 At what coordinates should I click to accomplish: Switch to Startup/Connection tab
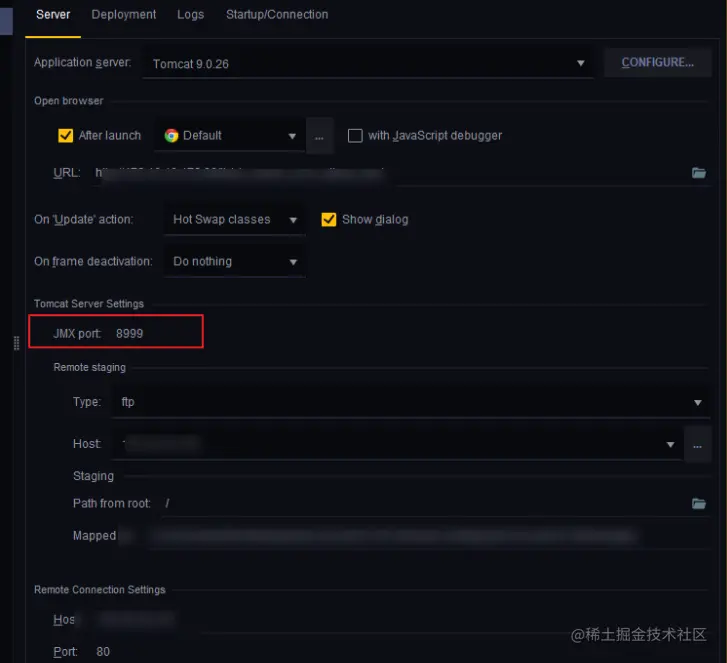(277, 15)
